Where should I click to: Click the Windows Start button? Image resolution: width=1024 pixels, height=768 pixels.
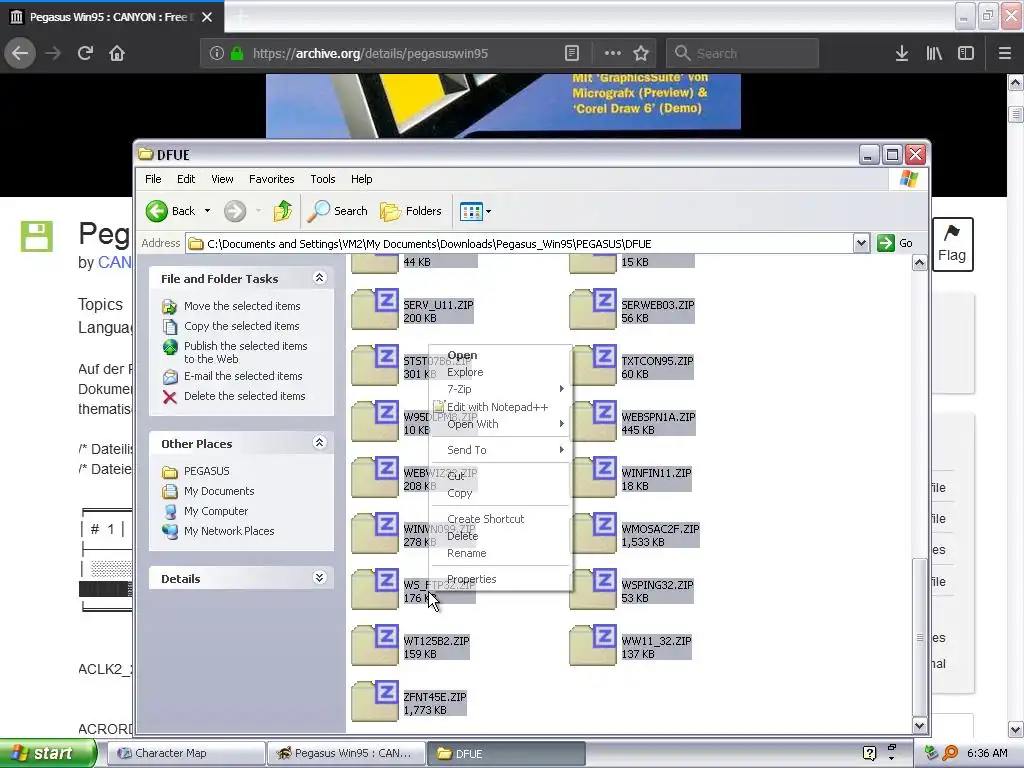(x=48, y=753)
